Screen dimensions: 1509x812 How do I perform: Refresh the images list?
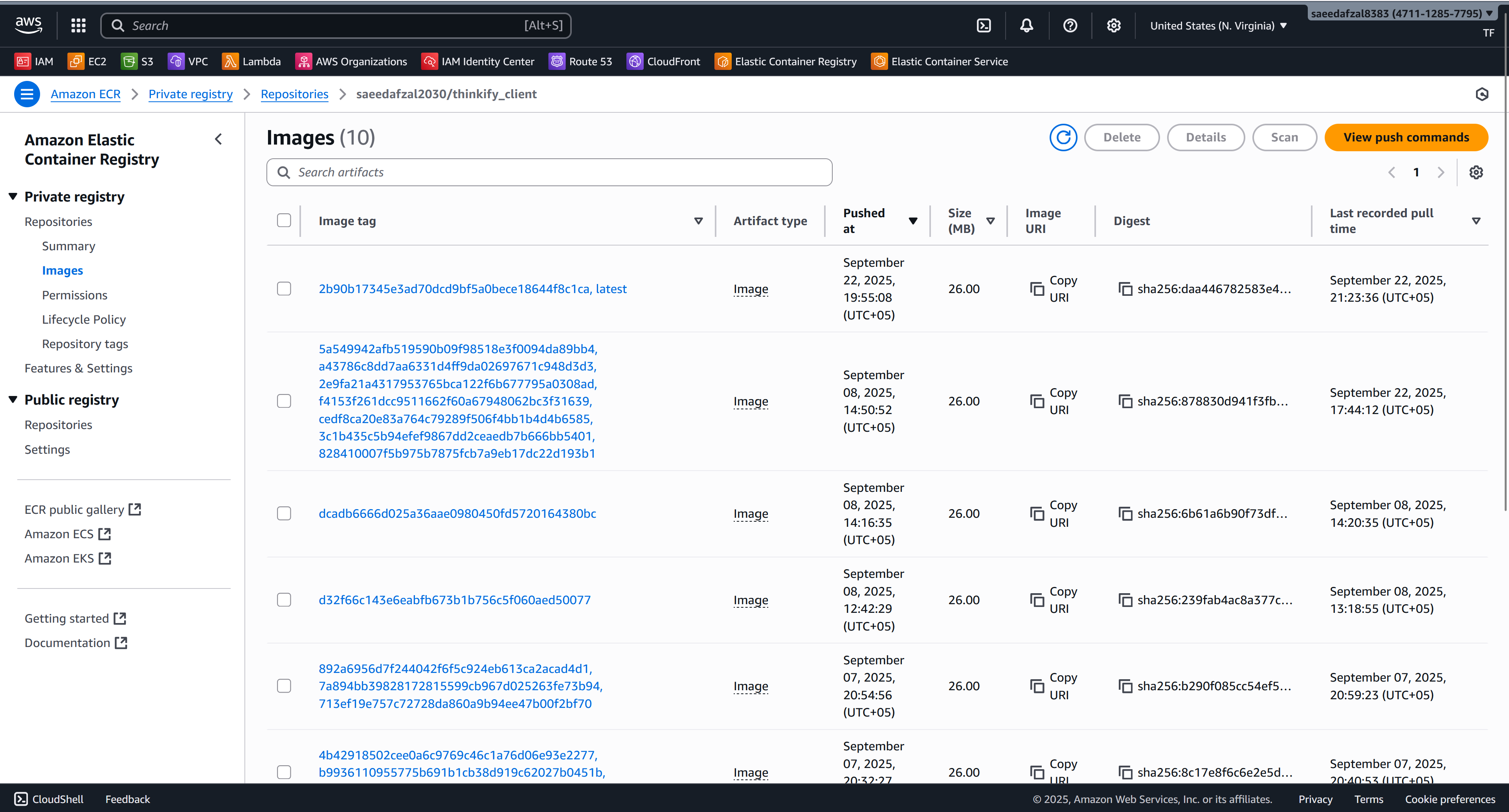click(x=1063, y=137)
